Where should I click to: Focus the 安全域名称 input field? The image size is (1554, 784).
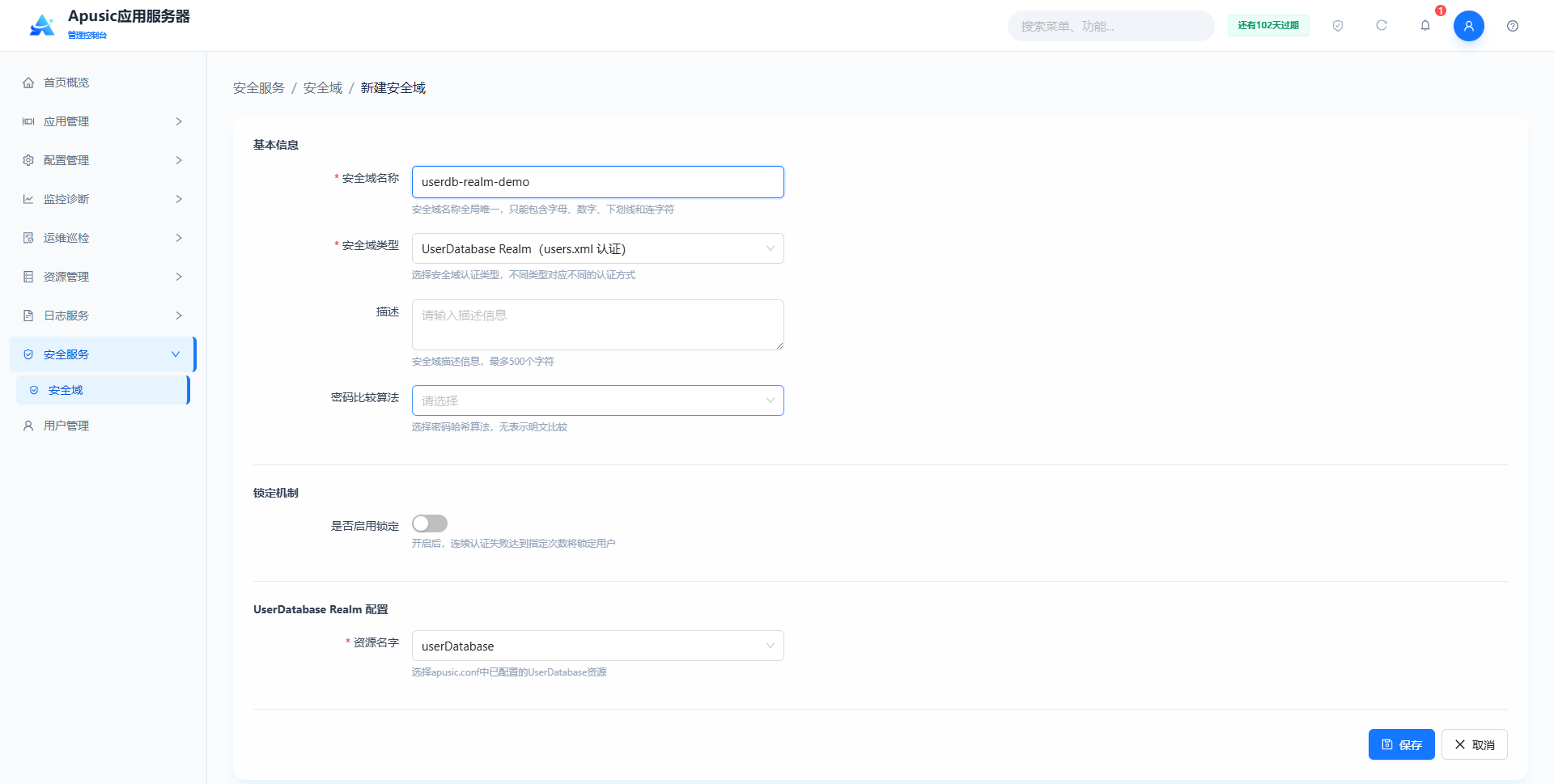[x=598, y=182]
